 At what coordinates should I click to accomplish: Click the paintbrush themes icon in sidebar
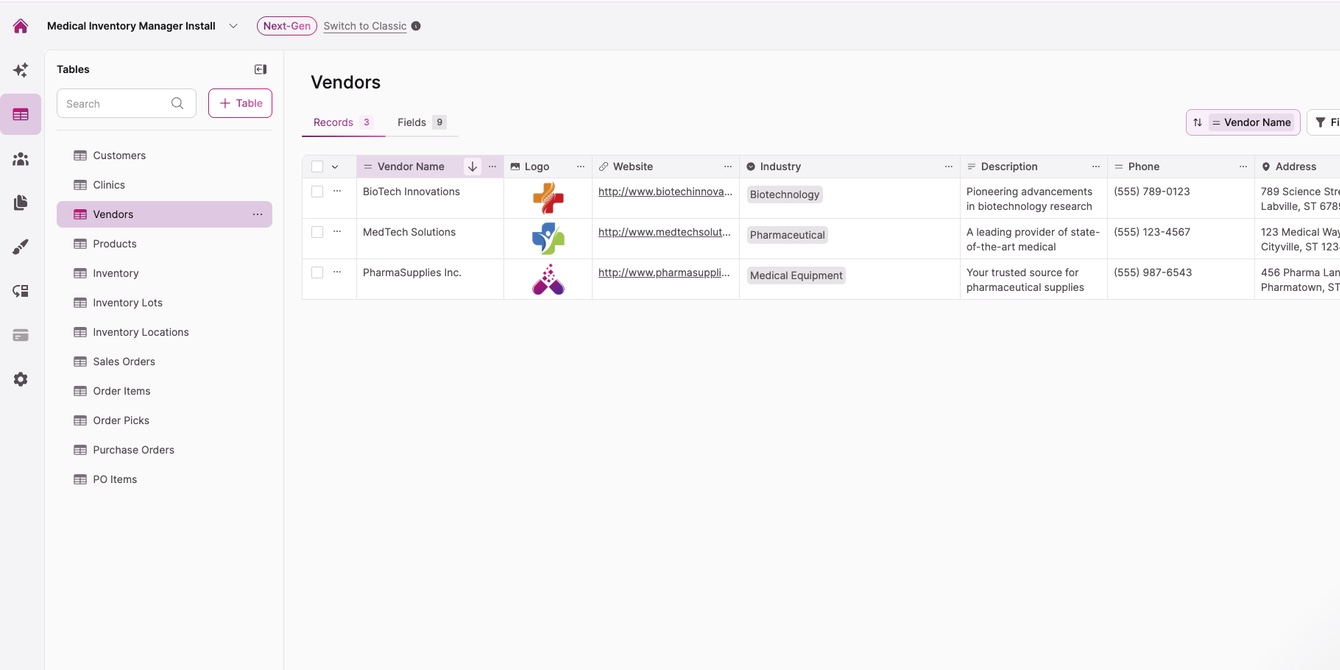(20, 247)
